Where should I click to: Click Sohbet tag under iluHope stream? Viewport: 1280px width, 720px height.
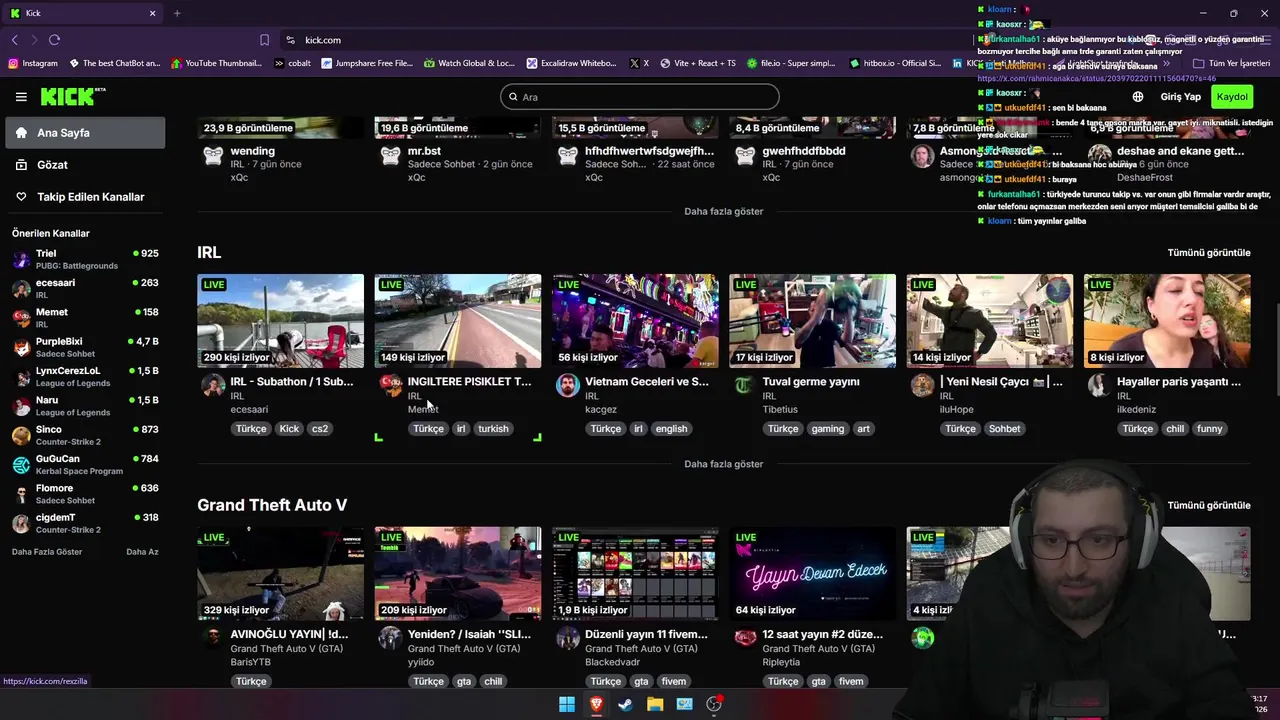(1005, 429)
